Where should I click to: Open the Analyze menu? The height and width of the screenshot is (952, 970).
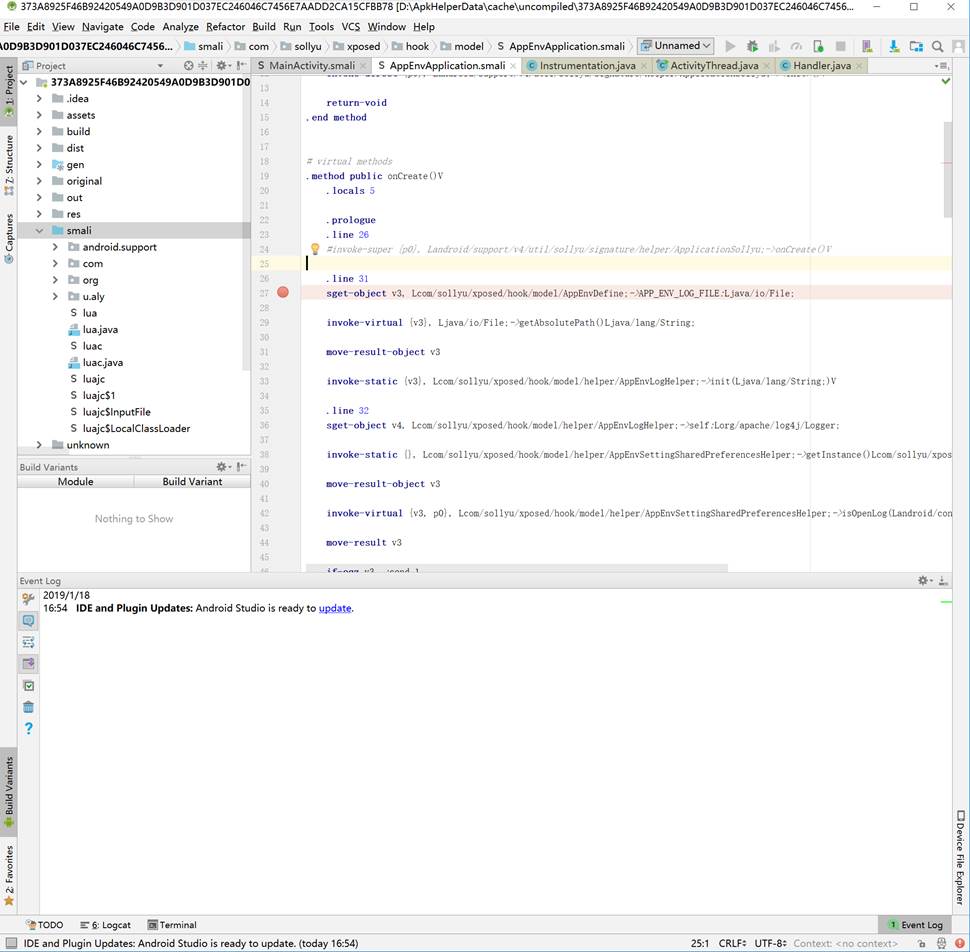tap(180, 27)
